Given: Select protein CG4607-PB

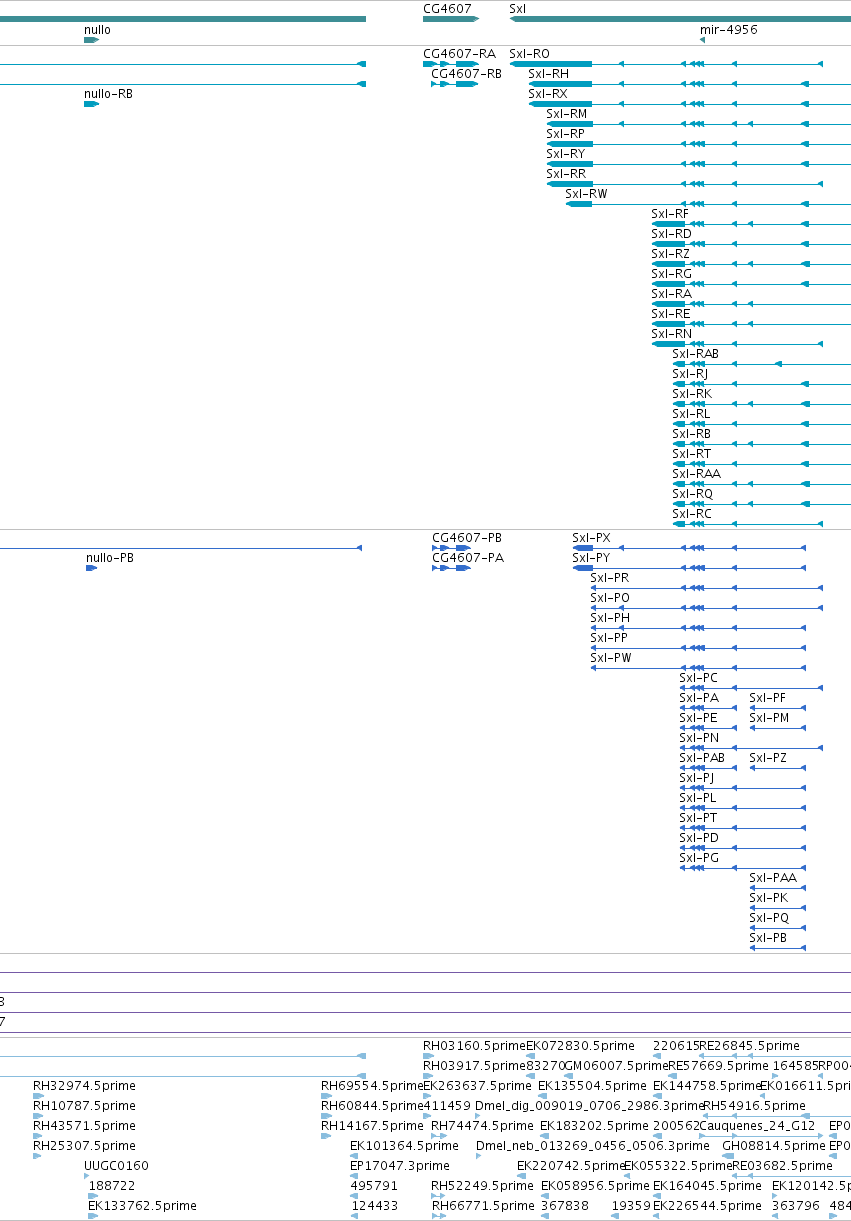Looking at the screenshot, I should pyautogui.click(x=467, y=538).
